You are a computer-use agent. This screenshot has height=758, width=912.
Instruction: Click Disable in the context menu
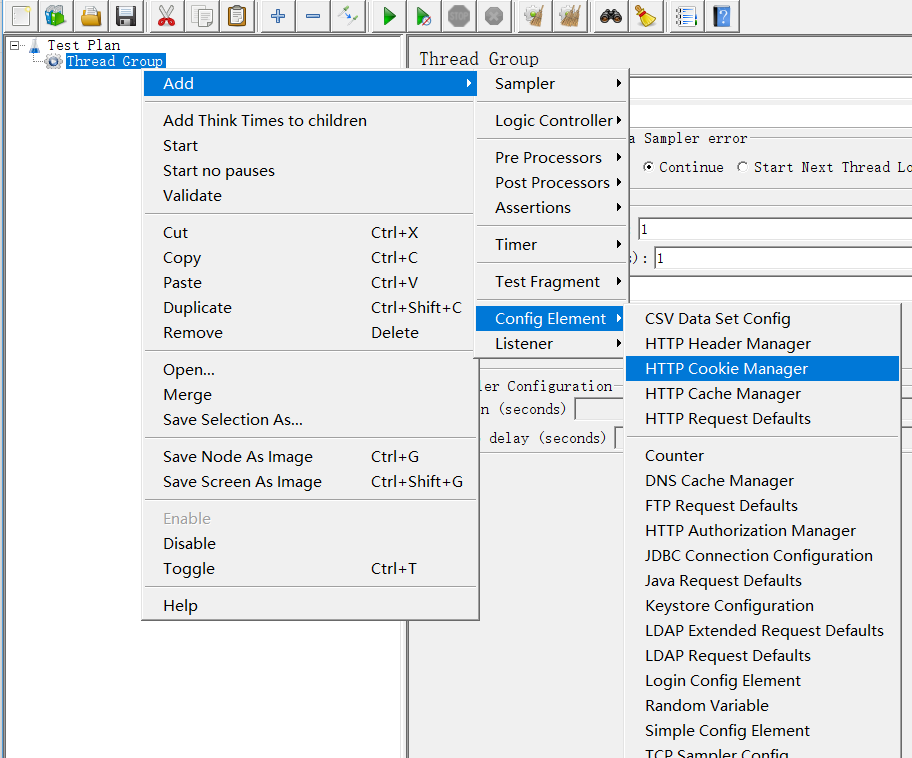(x=310, y=544)
